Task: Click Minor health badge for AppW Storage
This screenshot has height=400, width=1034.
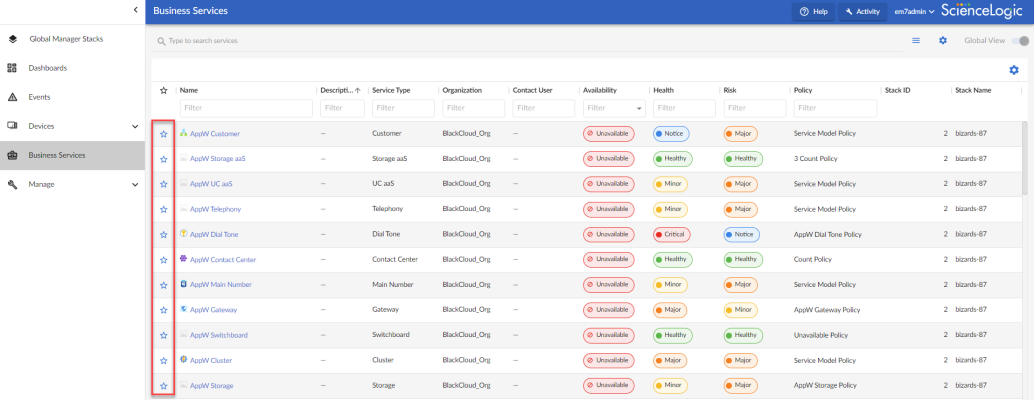Action: click(x=670, y=386)
